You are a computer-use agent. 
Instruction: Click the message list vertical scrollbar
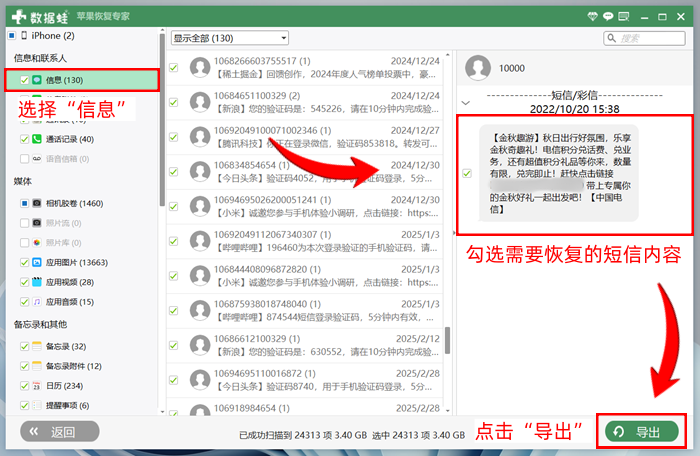pyautogui.click(x=447, y=340)
